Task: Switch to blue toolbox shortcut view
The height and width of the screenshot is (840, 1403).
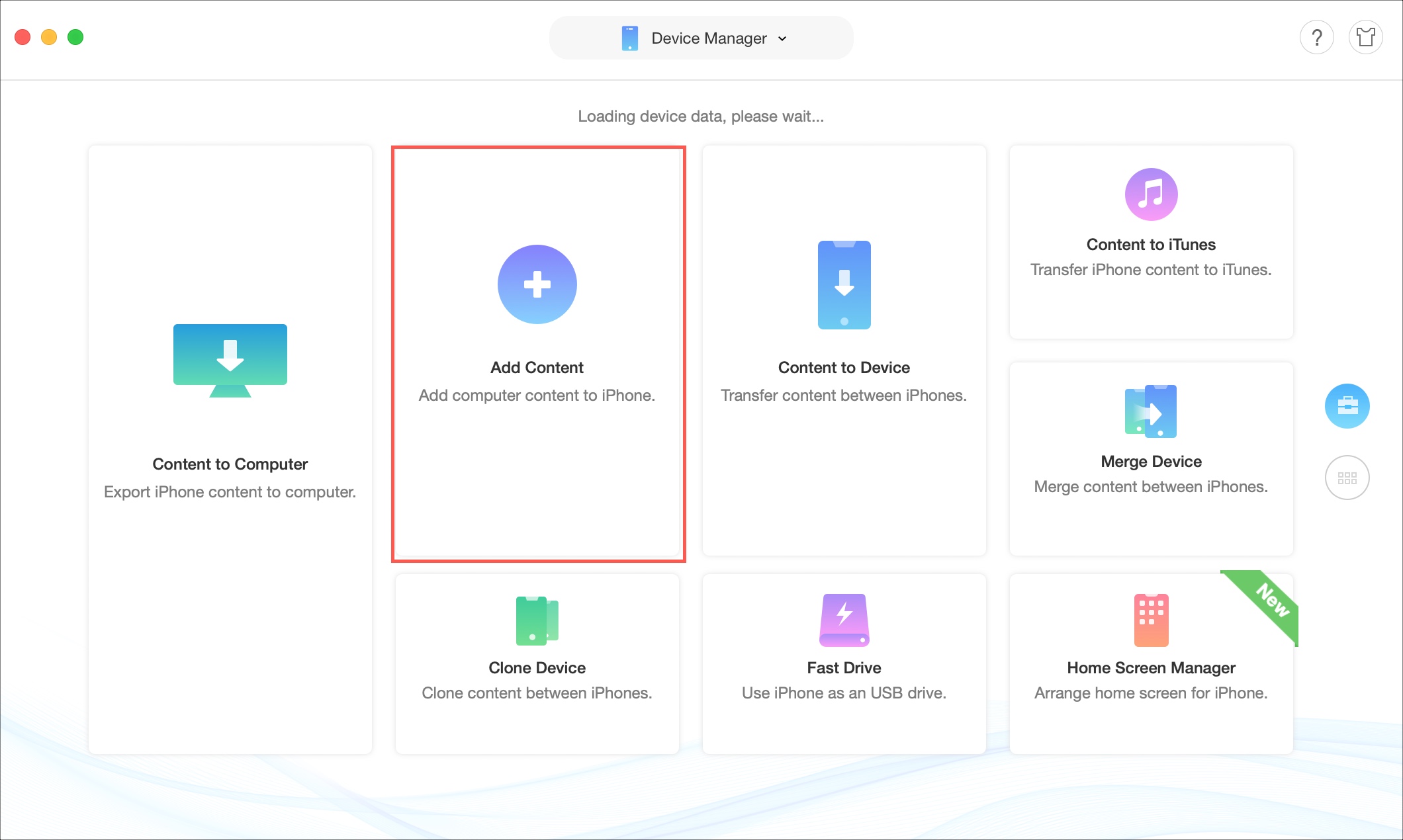Action: pyautogui.click(x=1347, y=406)
